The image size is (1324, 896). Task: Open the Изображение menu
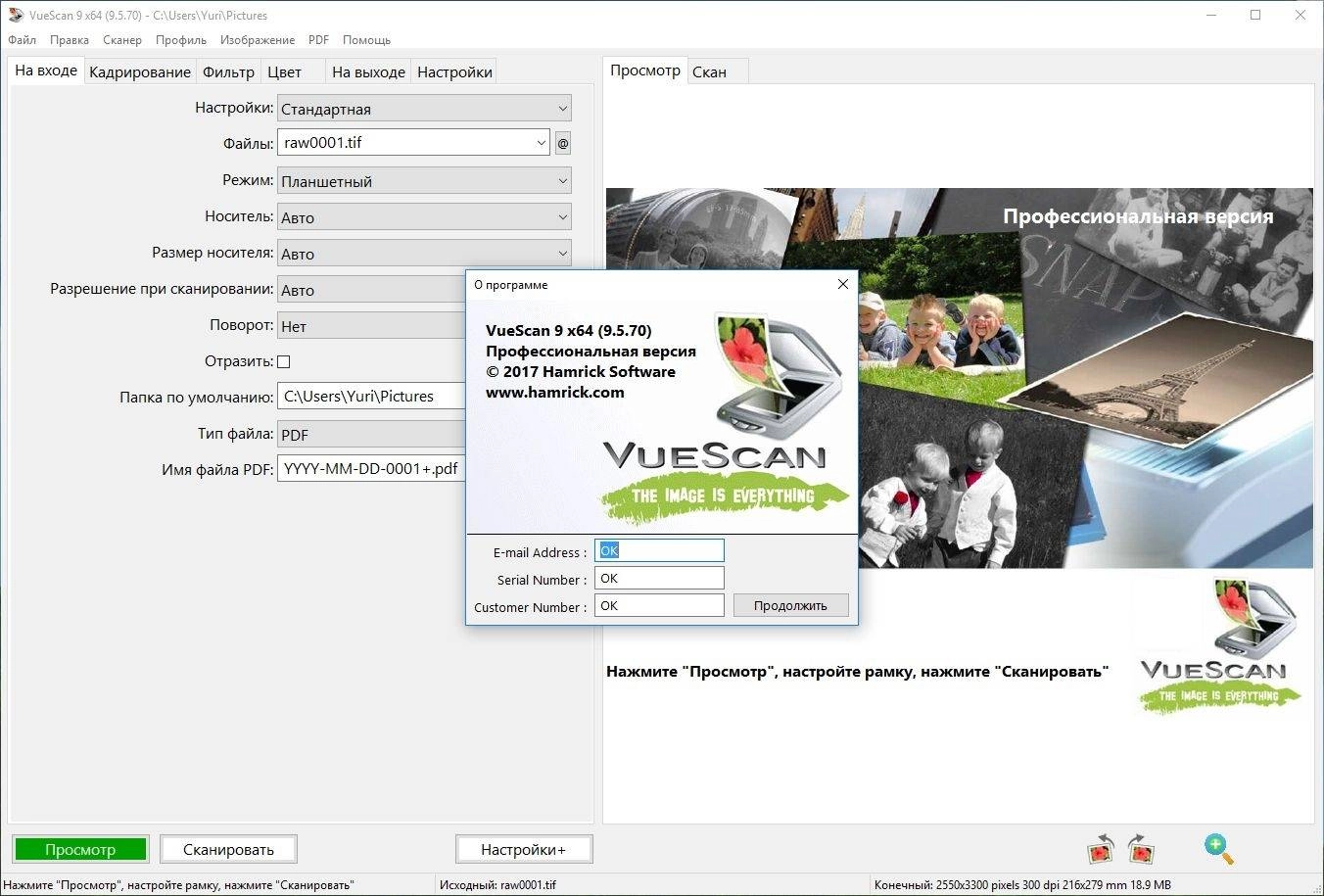point(258,40)
